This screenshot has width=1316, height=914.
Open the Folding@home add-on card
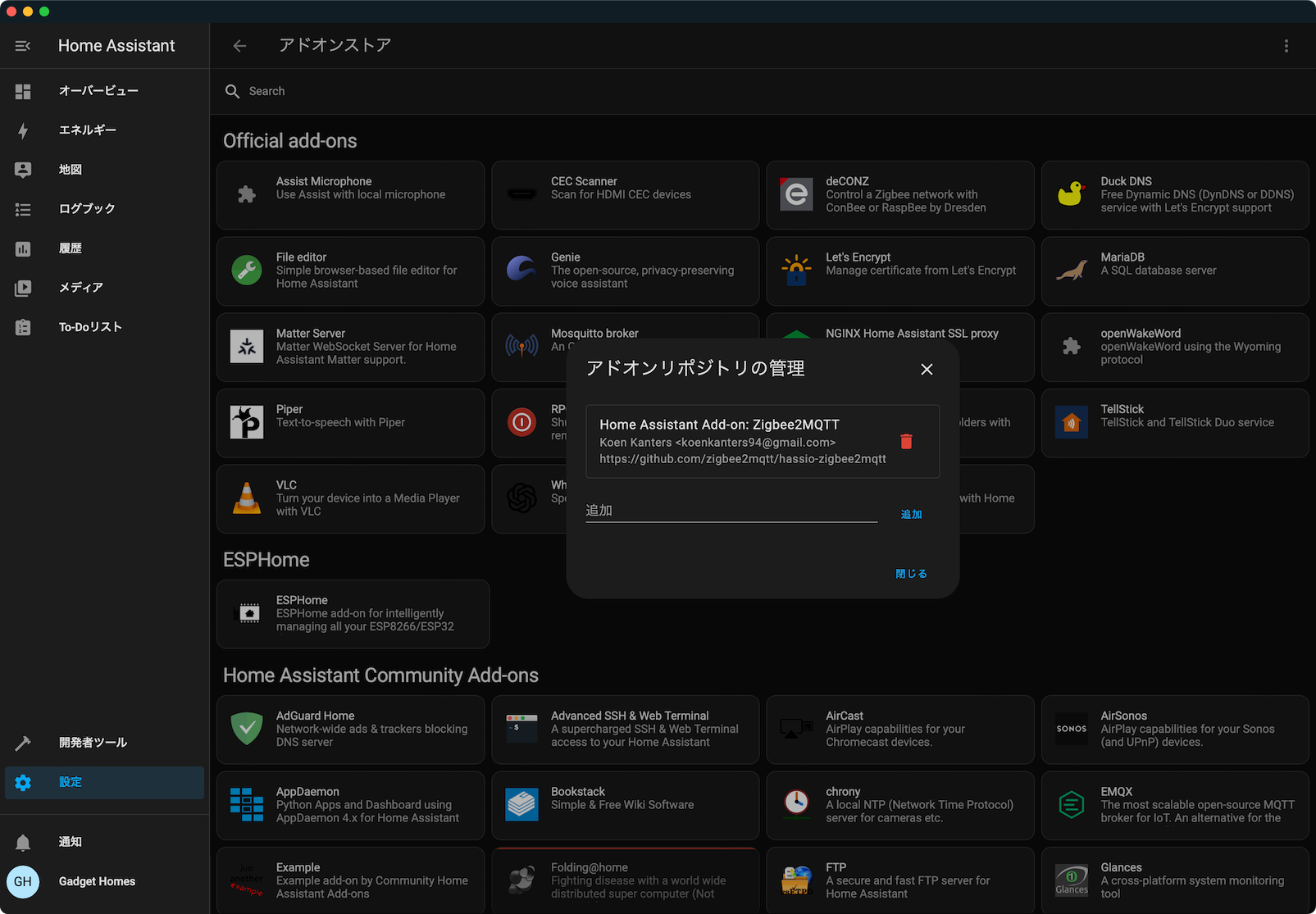pos(626,880)
